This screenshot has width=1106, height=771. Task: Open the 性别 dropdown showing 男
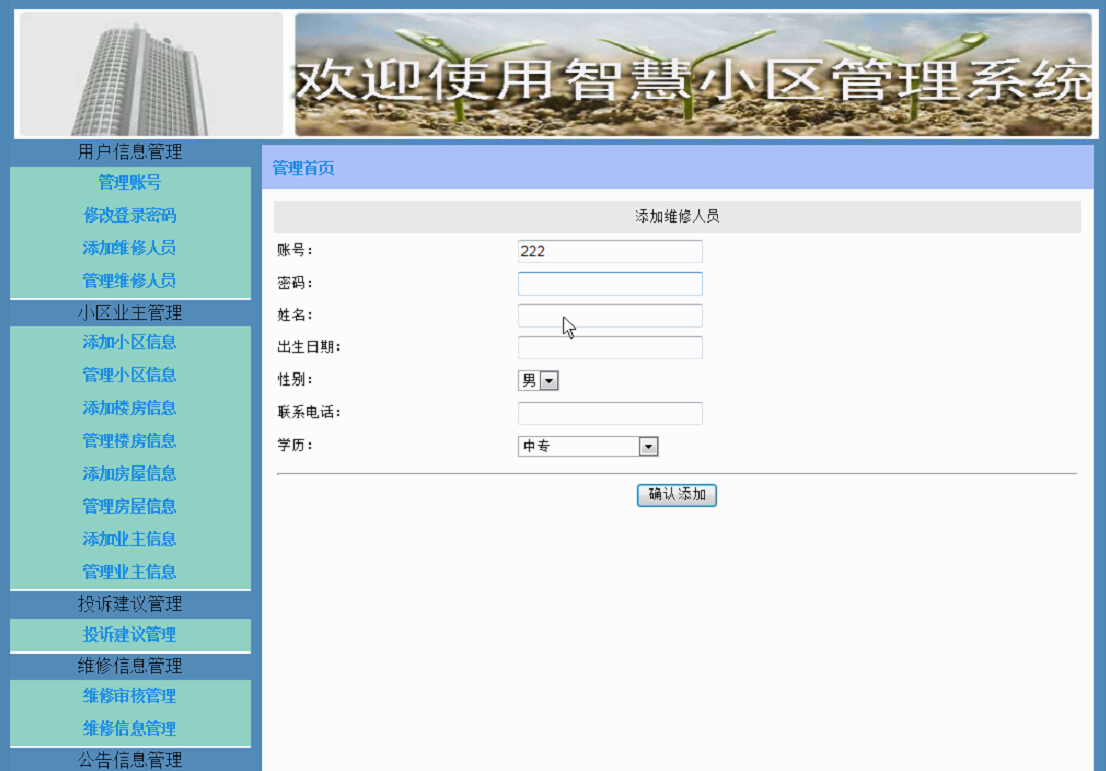538,380
